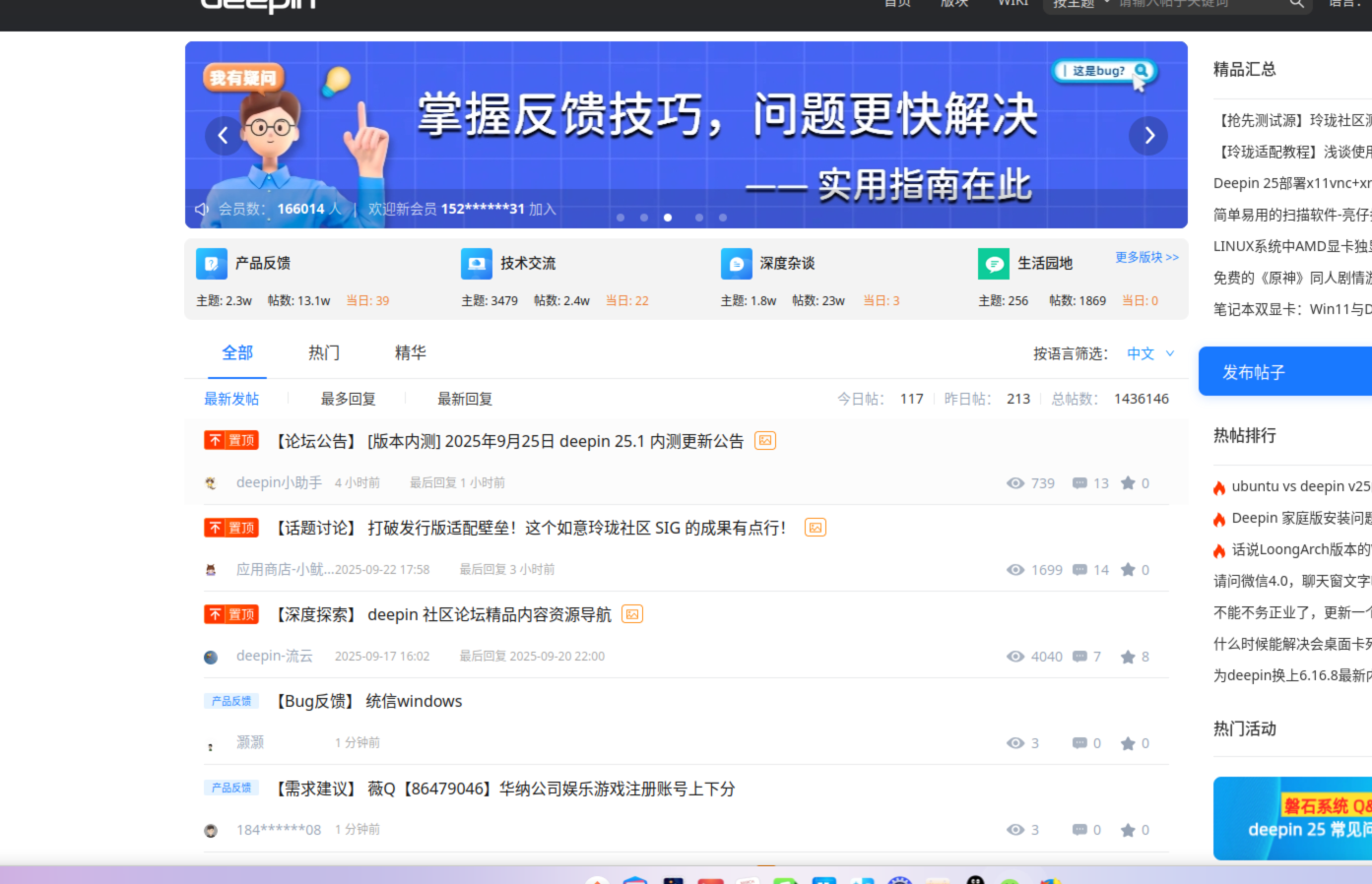Click image icon beside 论坛公告 post title
1372x884 pixels.
coord(765,441)
